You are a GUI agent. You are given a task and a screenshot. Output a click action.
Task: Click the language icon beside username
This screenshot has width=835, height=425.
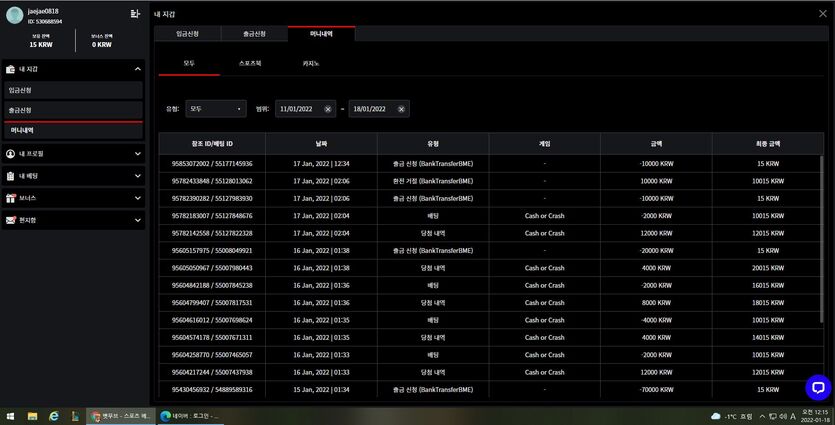click(x=135, y=14)
